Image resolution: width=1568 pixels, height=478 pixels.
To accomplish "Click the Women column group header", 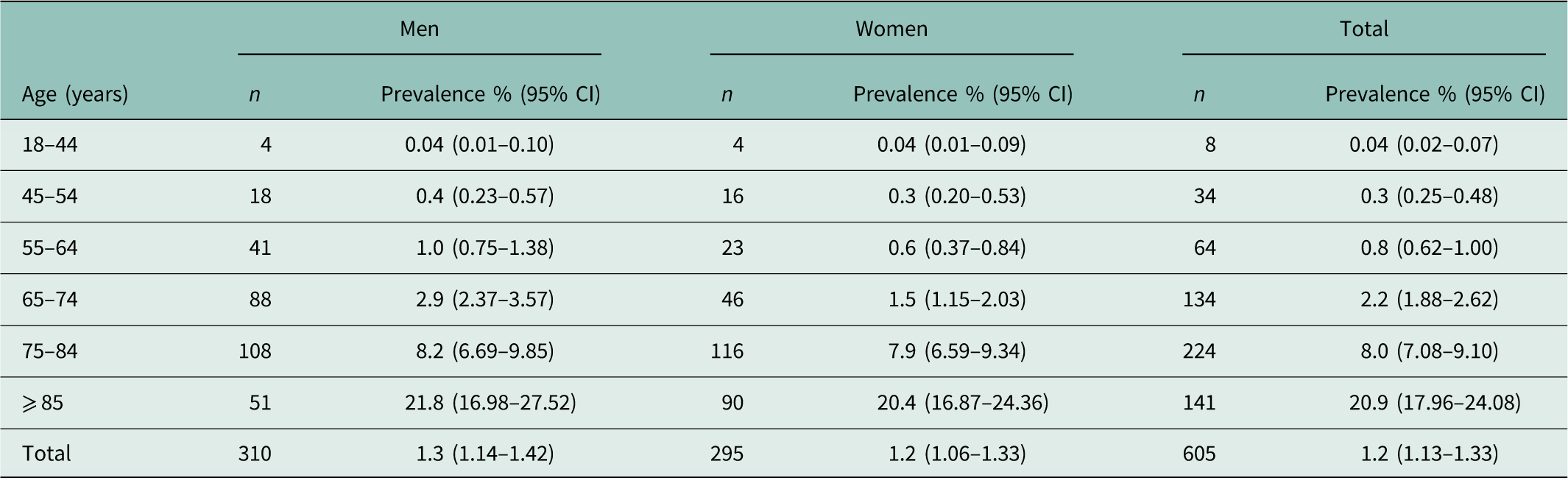I will pyautogui.click(x=891, y=29).
